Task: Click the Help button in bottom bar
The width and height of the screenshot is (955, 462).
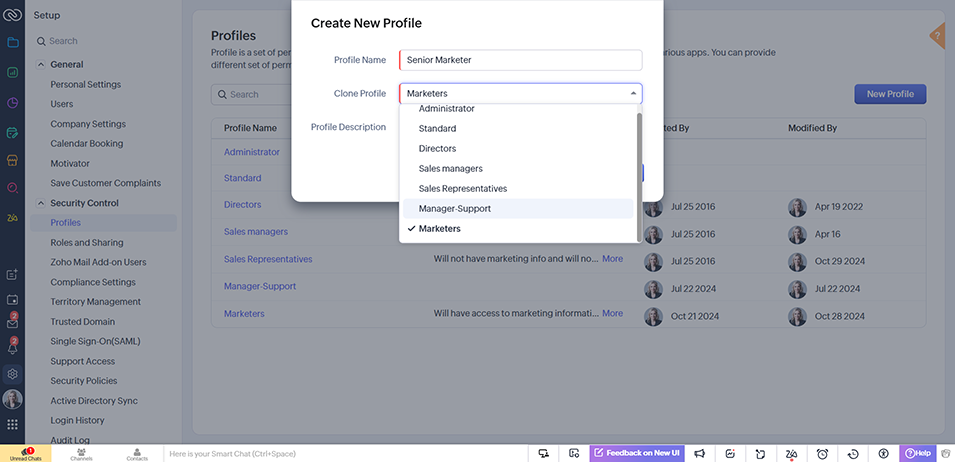Action: [x=917, y=453]
